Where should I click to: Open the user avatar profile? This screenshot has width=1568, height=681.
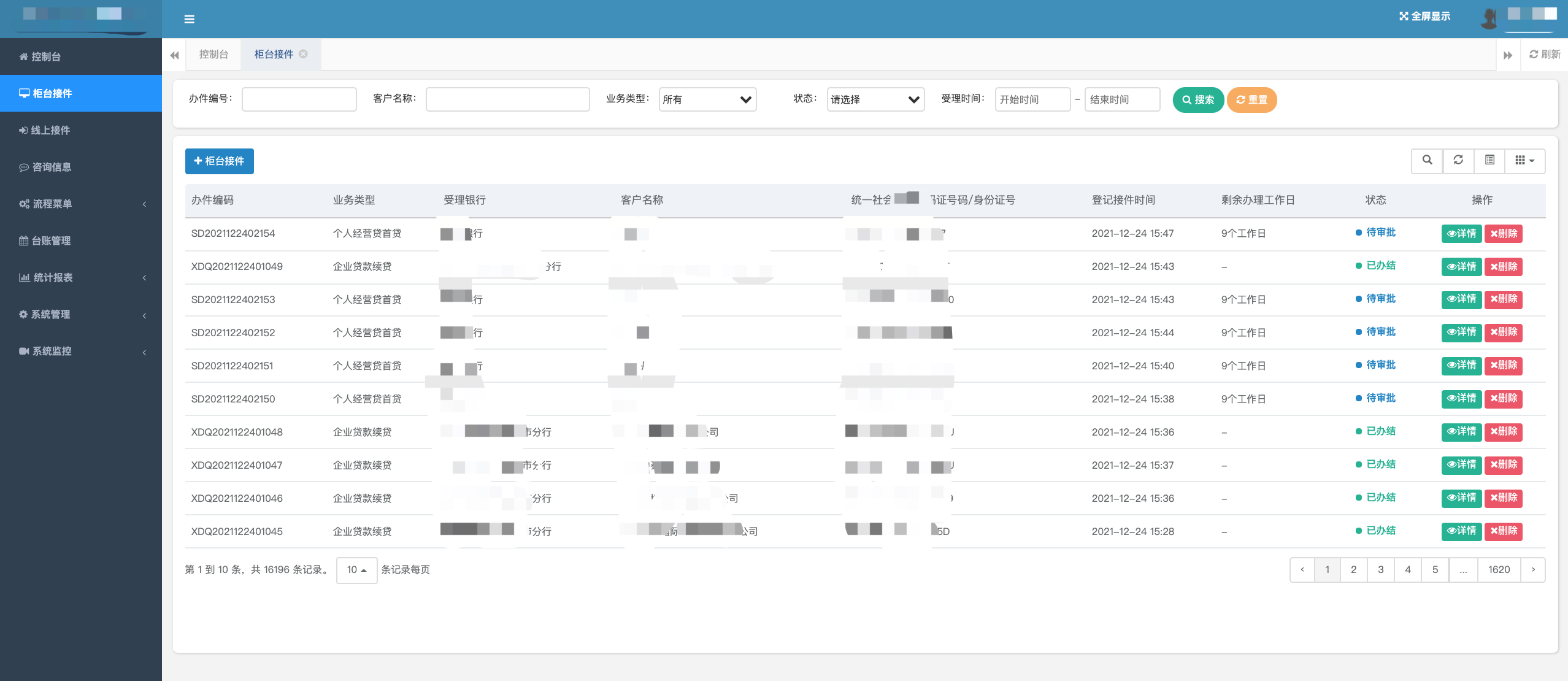coord(1489,18)
